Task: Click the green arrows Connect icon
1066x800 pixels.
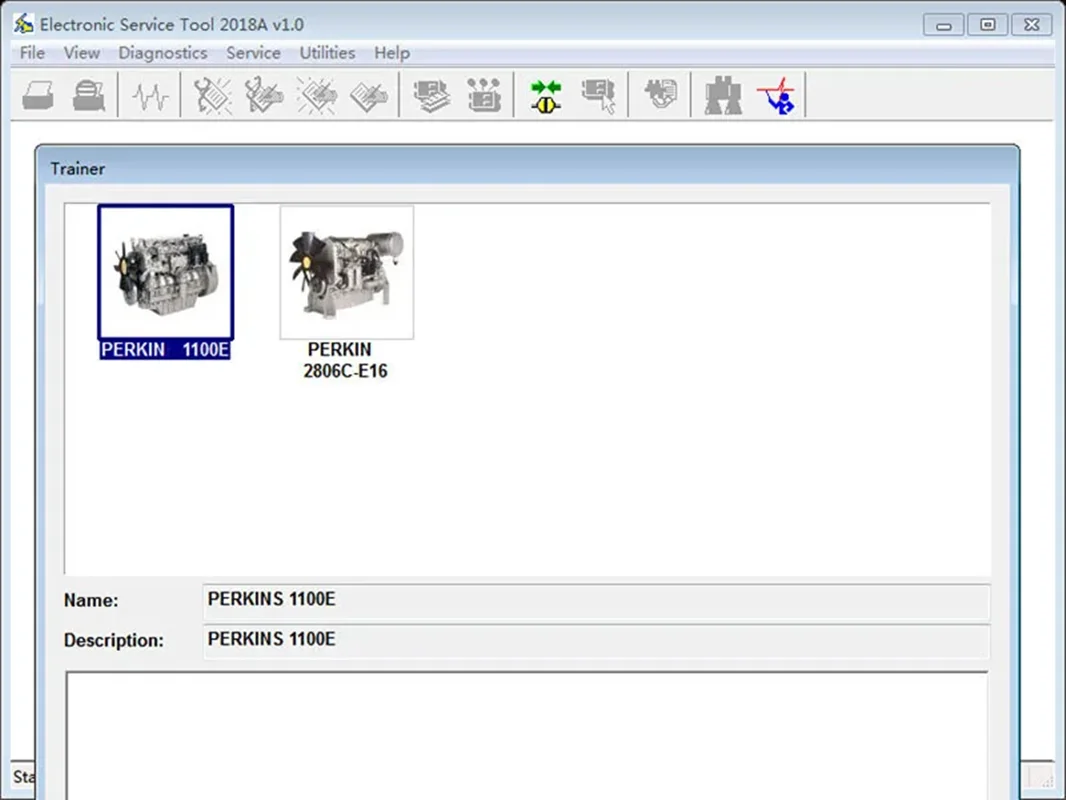Action: (x=545, y=96)
